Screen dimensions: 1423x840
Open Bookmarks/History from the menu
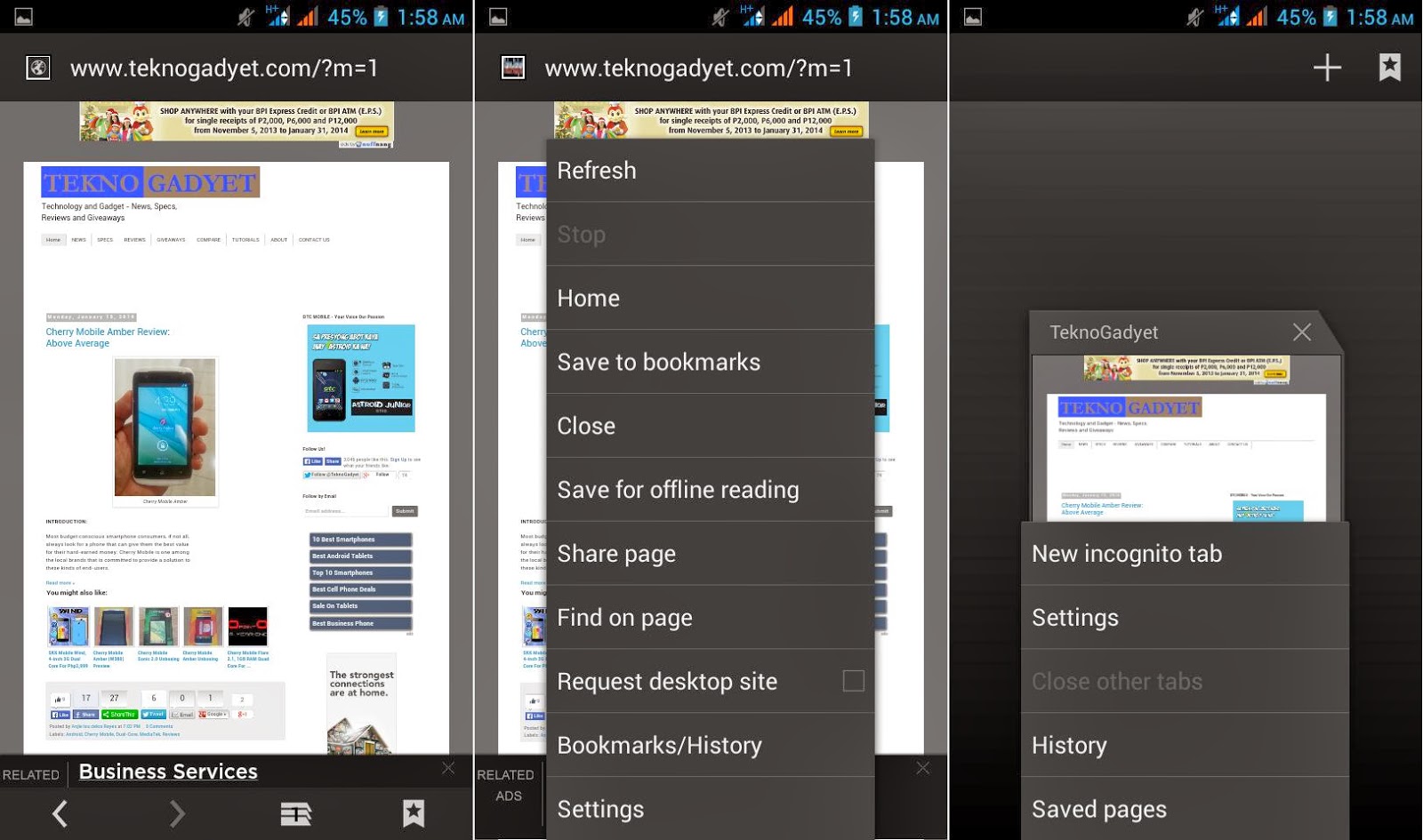[711, 745]
